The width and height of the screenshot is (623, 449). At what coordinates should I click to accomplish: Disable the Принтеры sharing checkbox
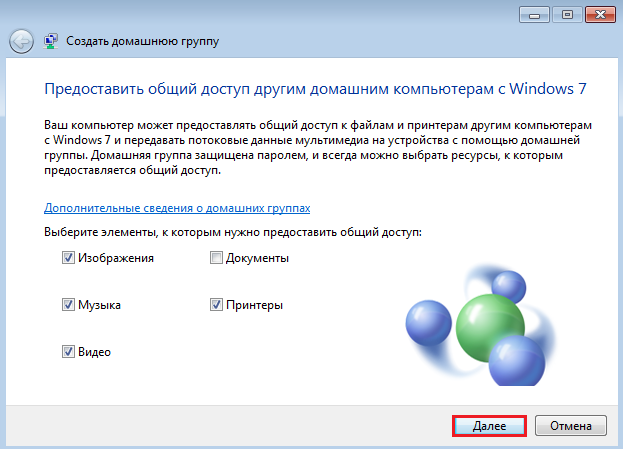(216, 305)
